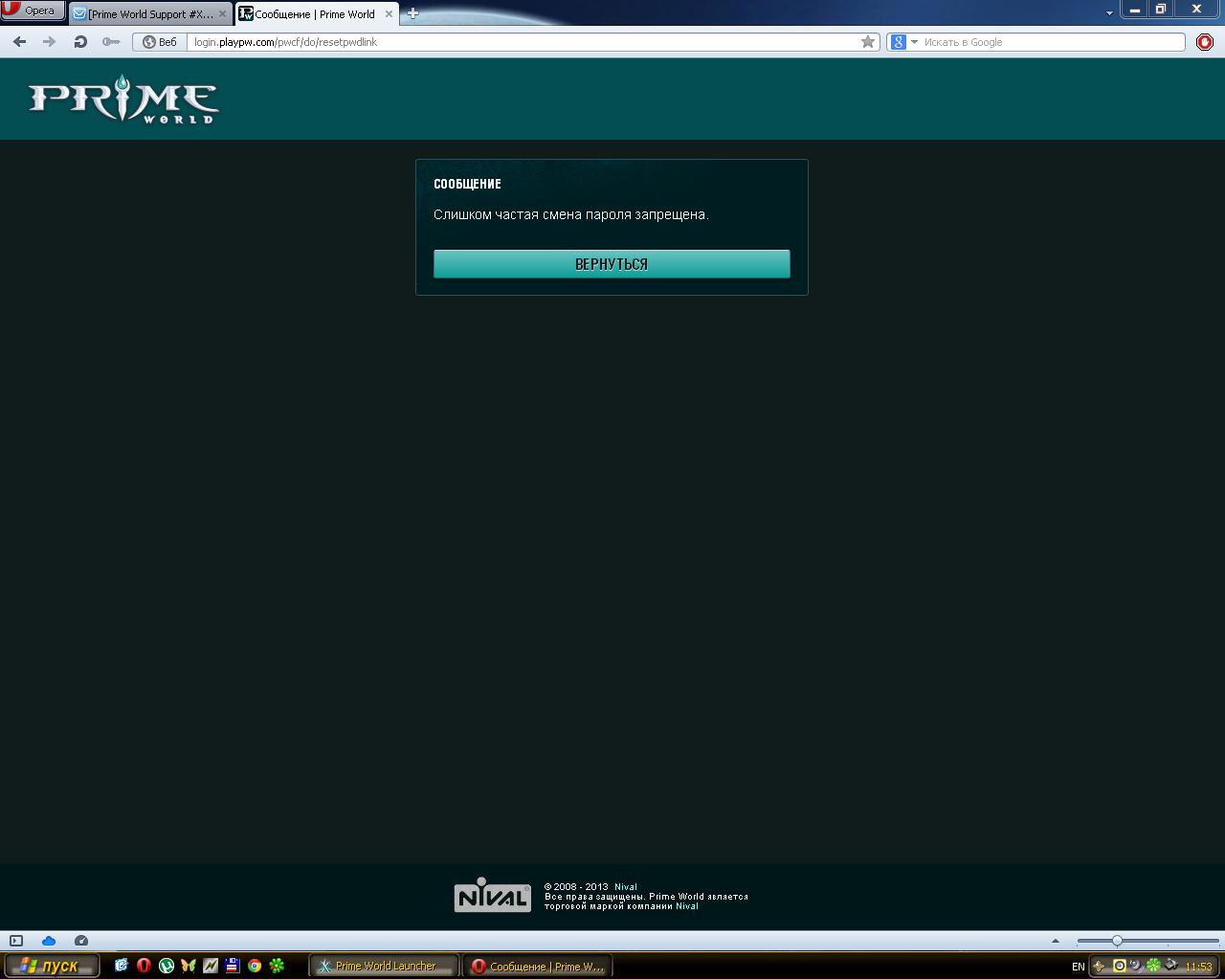The height and width of the screenshot is (980, 1225).
Task: Click the gold diamond tray icon
Action: [x=1100, y=967]
